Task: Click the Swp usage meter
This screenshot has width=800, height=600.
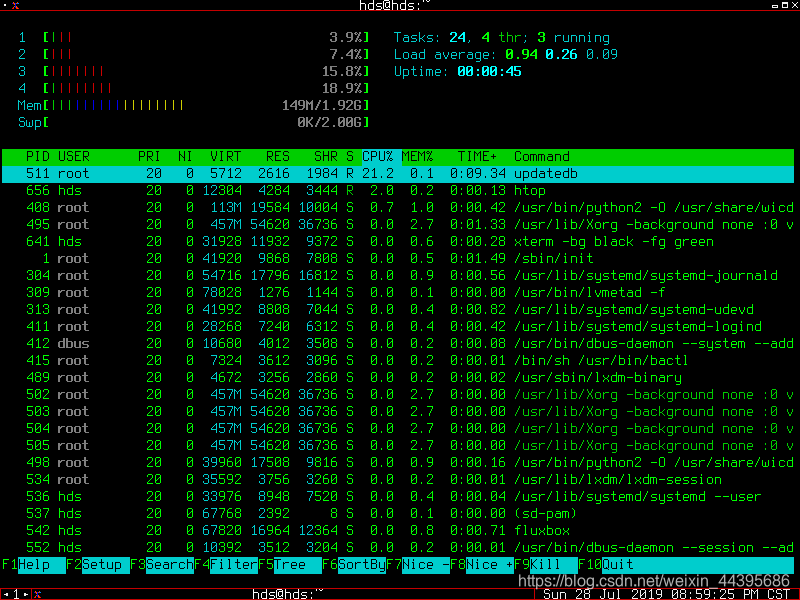Action: [194, 122]
